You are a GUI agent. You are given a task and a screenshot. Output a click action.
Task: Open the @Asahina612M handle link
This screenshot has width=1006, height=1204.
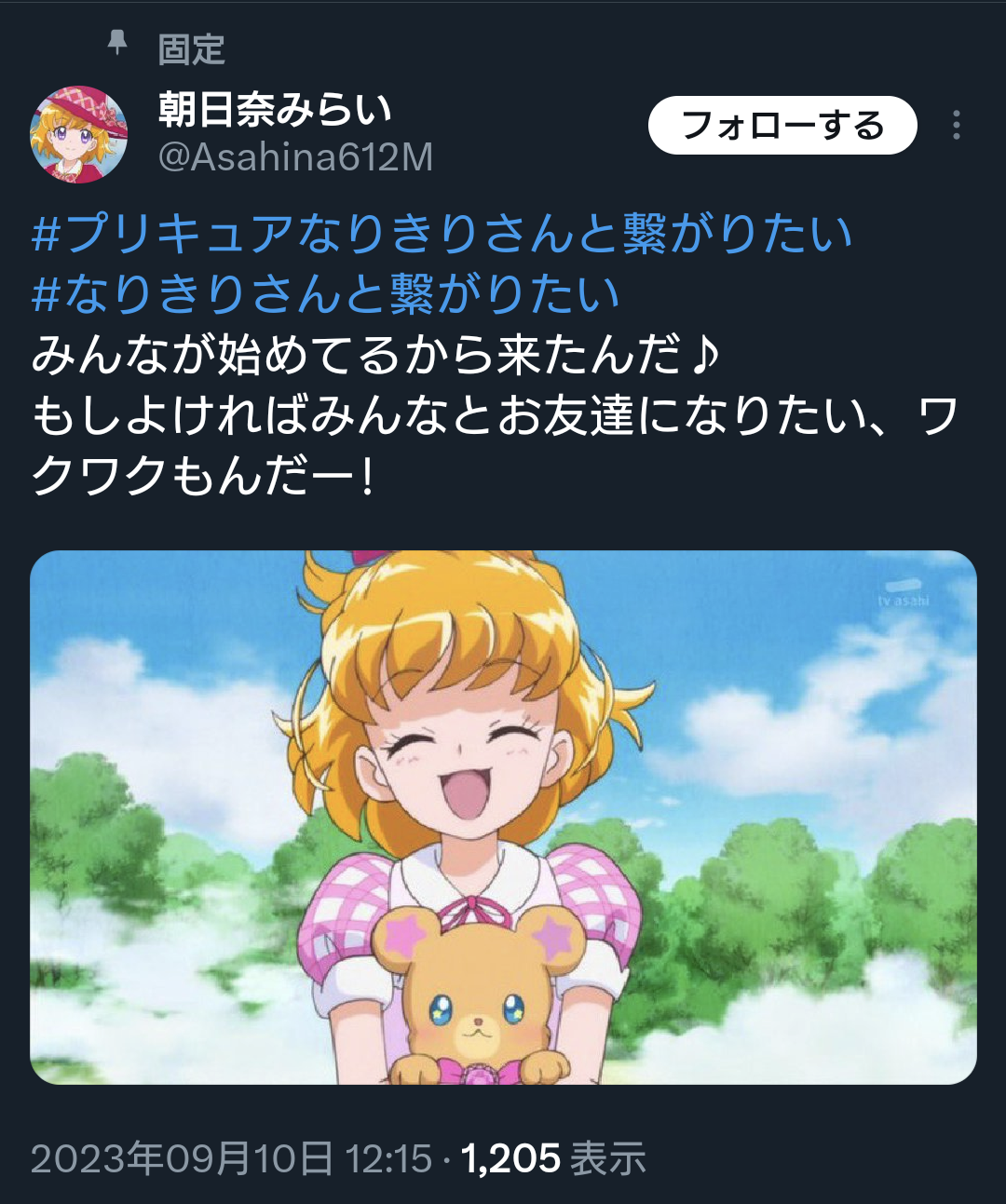(295, 157)
